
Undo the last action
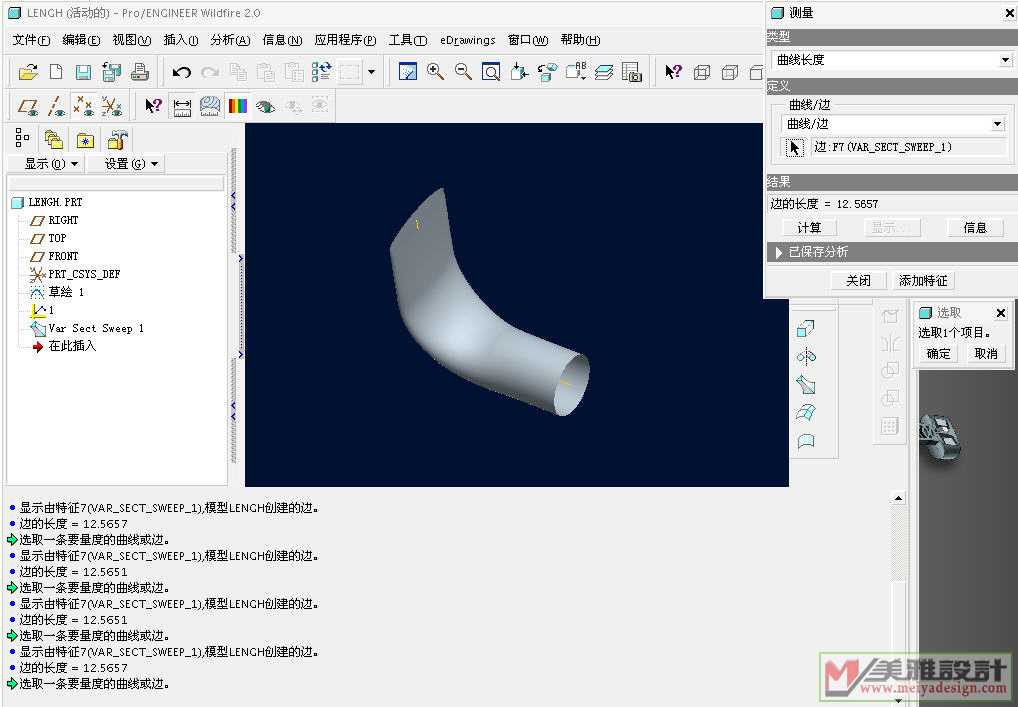[181, 71]
